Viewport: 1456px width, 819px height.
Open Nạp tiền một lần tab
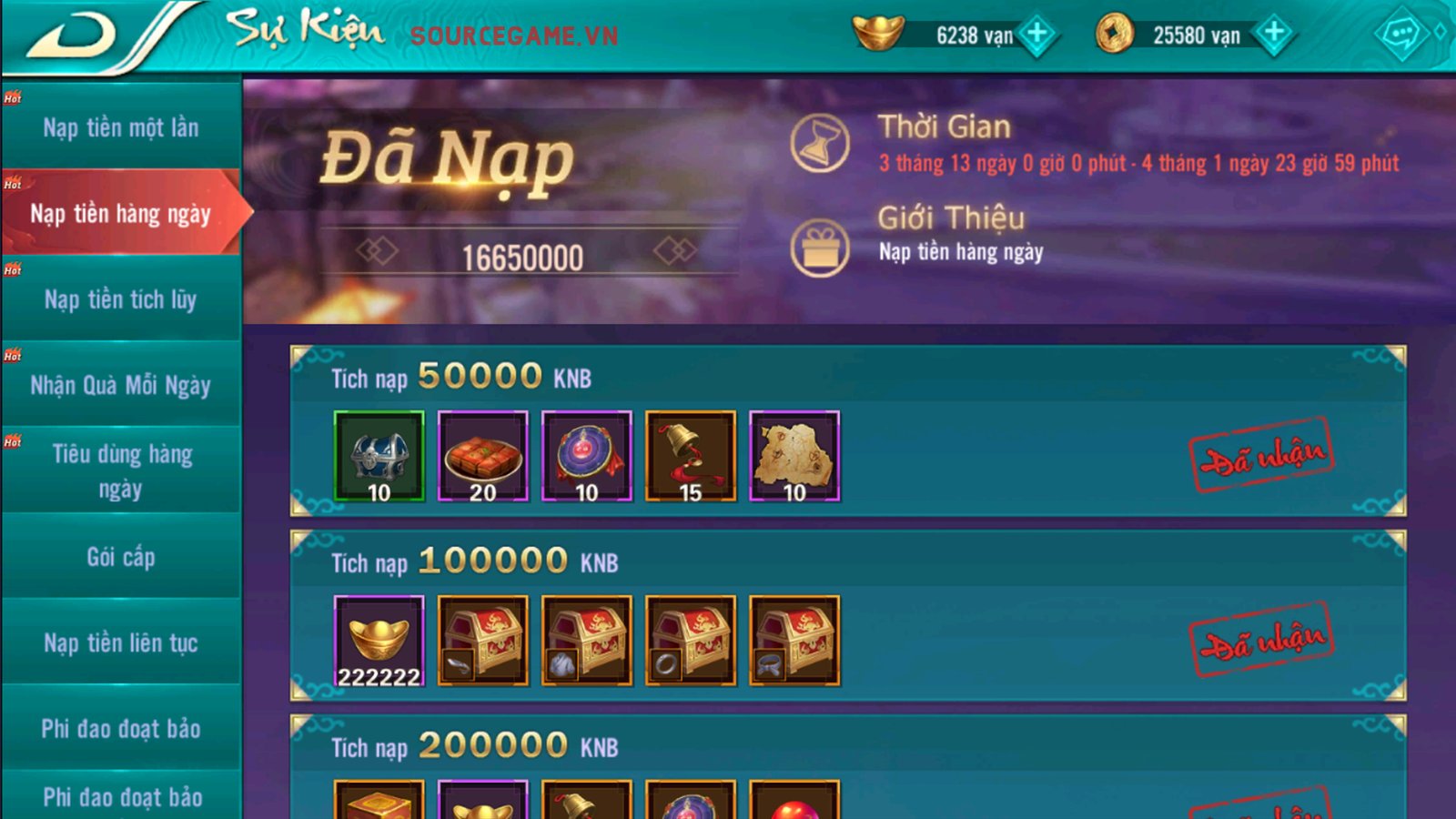[121, 126]
